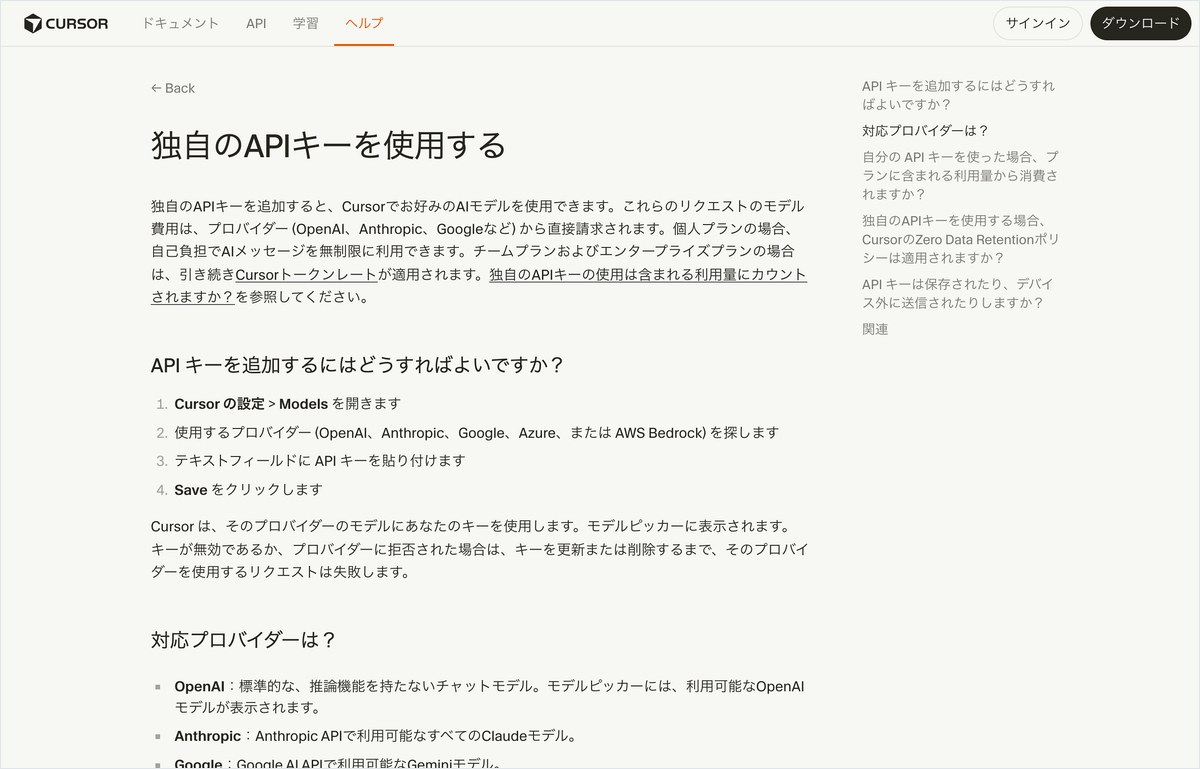Click the Cursor logo in the header
Screen dimensions: 1200x769
(x=66, y=23)
